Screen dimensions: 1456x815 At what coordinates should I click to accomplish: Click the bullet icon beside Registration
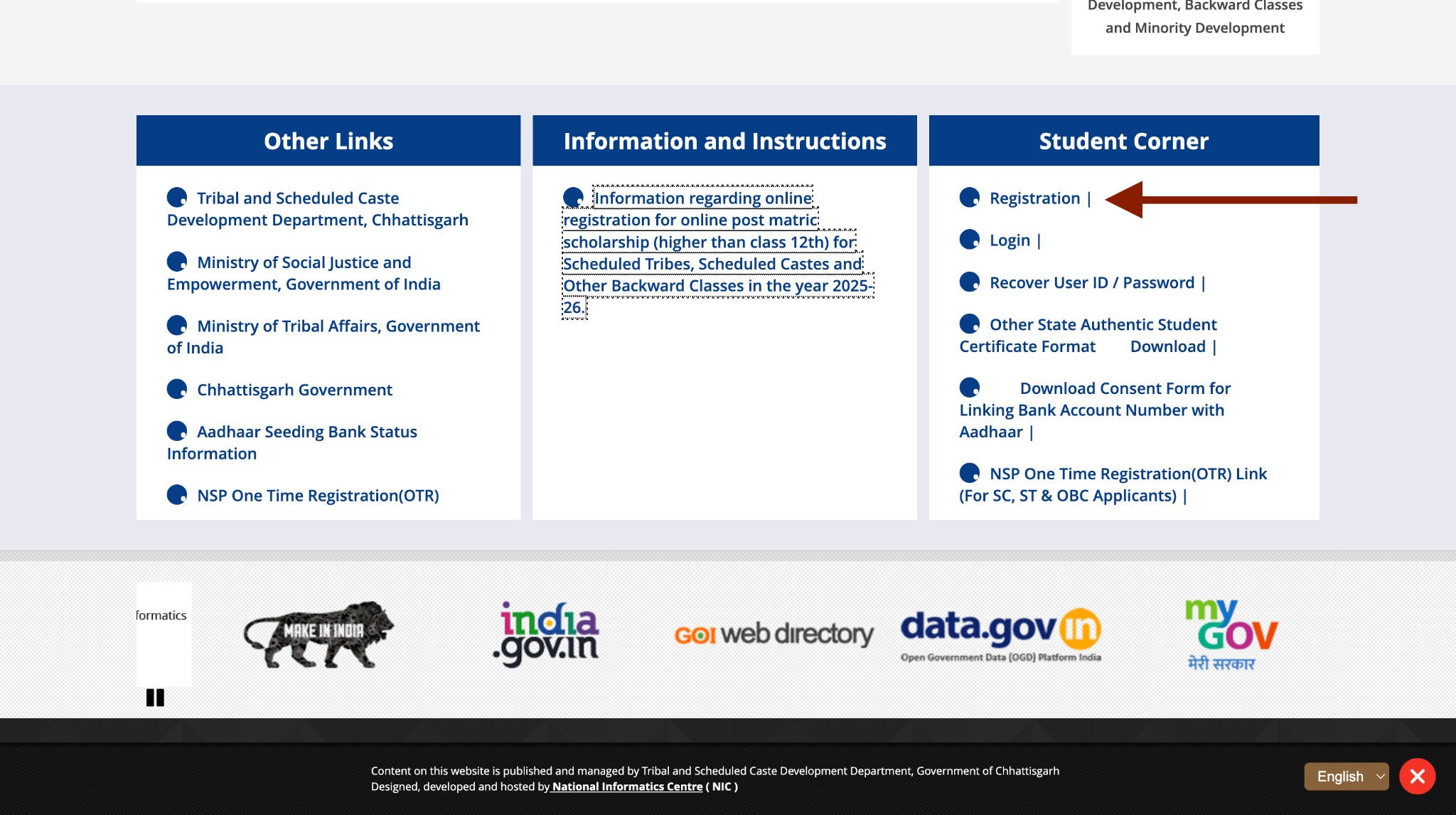[x=969, y=198]
